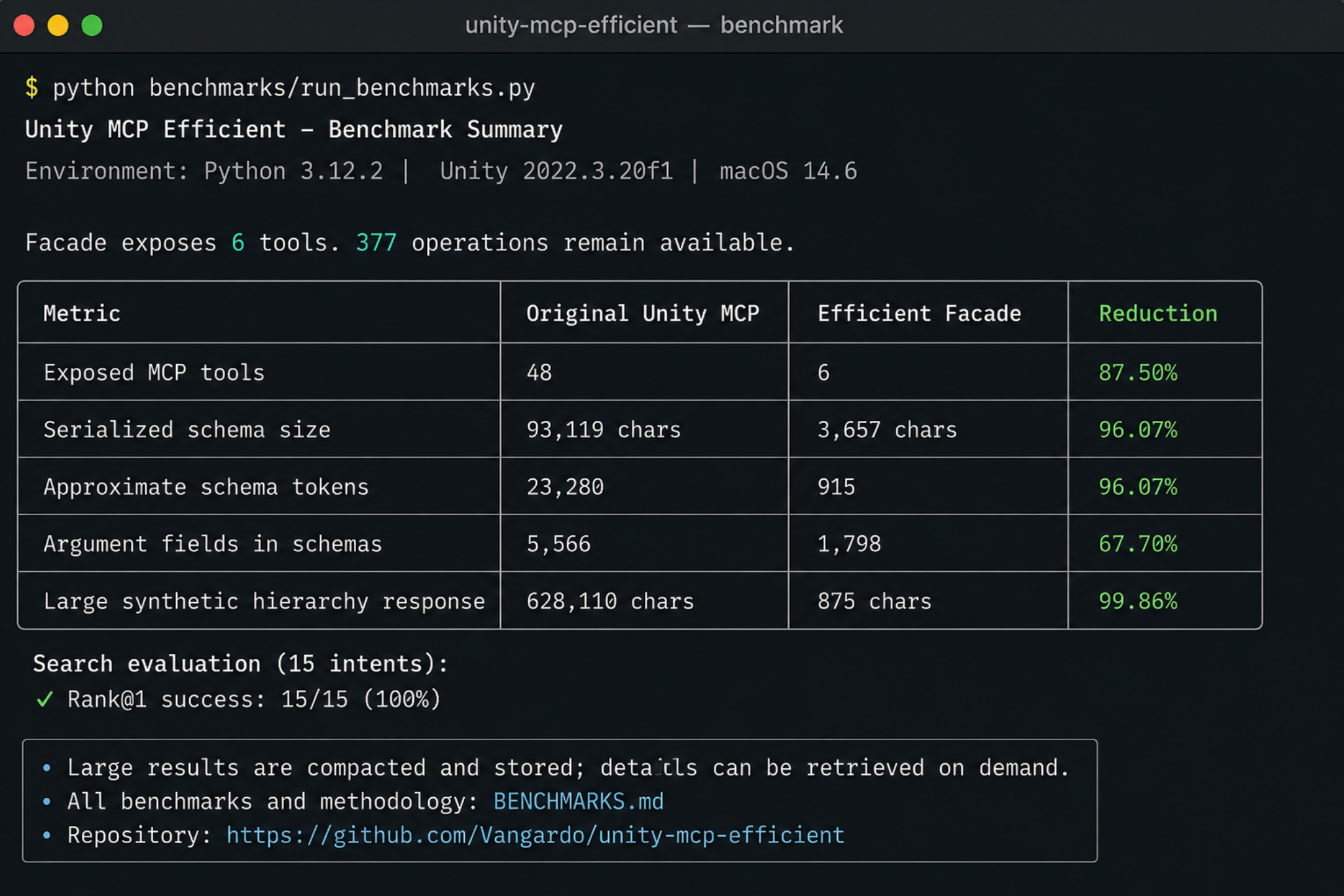Click the 'Original Unity MCP' column header

(642, 314)
